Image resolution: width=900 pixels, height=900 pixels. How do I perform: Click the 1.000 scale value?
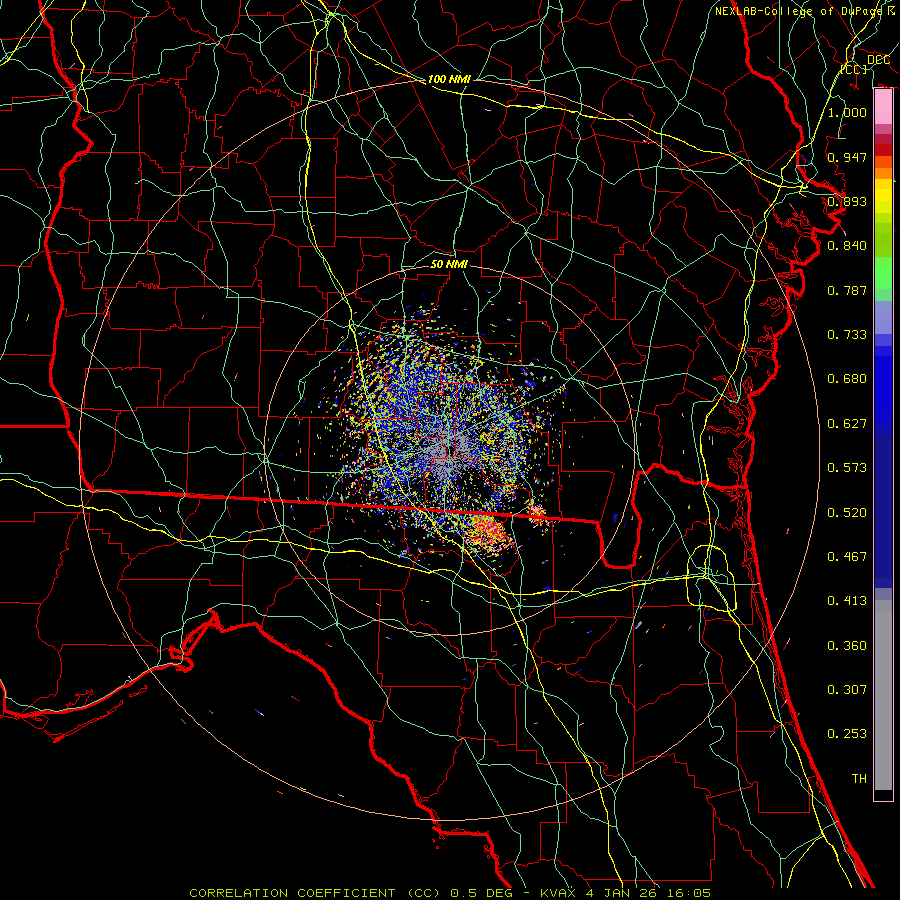[847, 112]
